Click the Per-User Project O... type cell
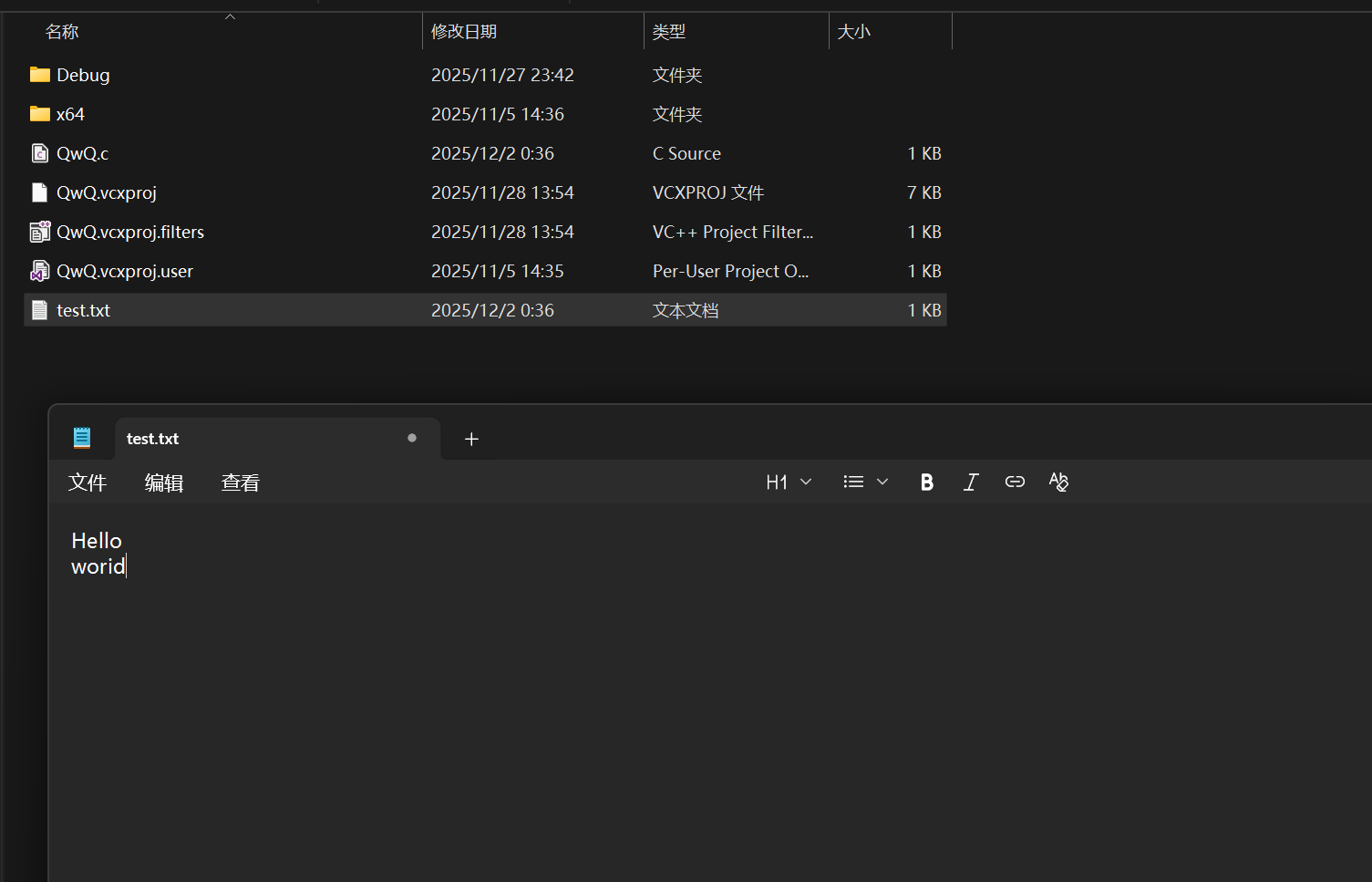1372x882 pixels. [x=730, y=271]
